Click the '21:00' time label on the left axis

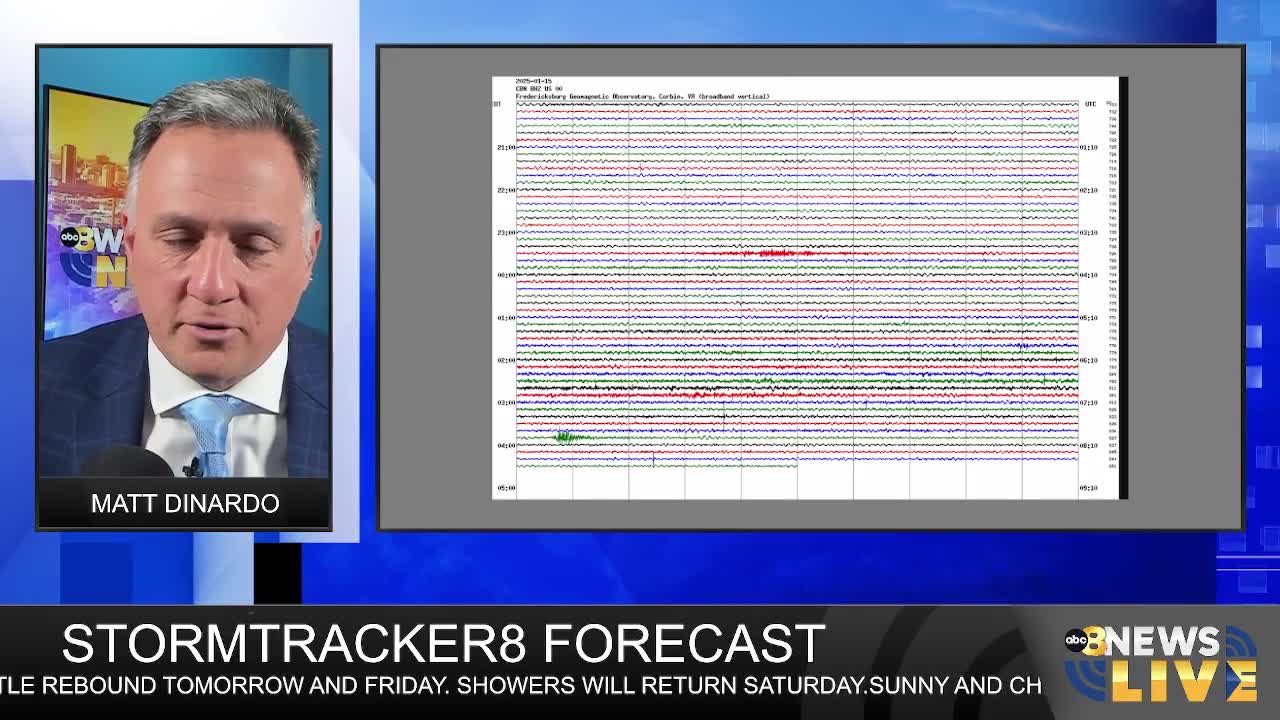tap(506, 147)
